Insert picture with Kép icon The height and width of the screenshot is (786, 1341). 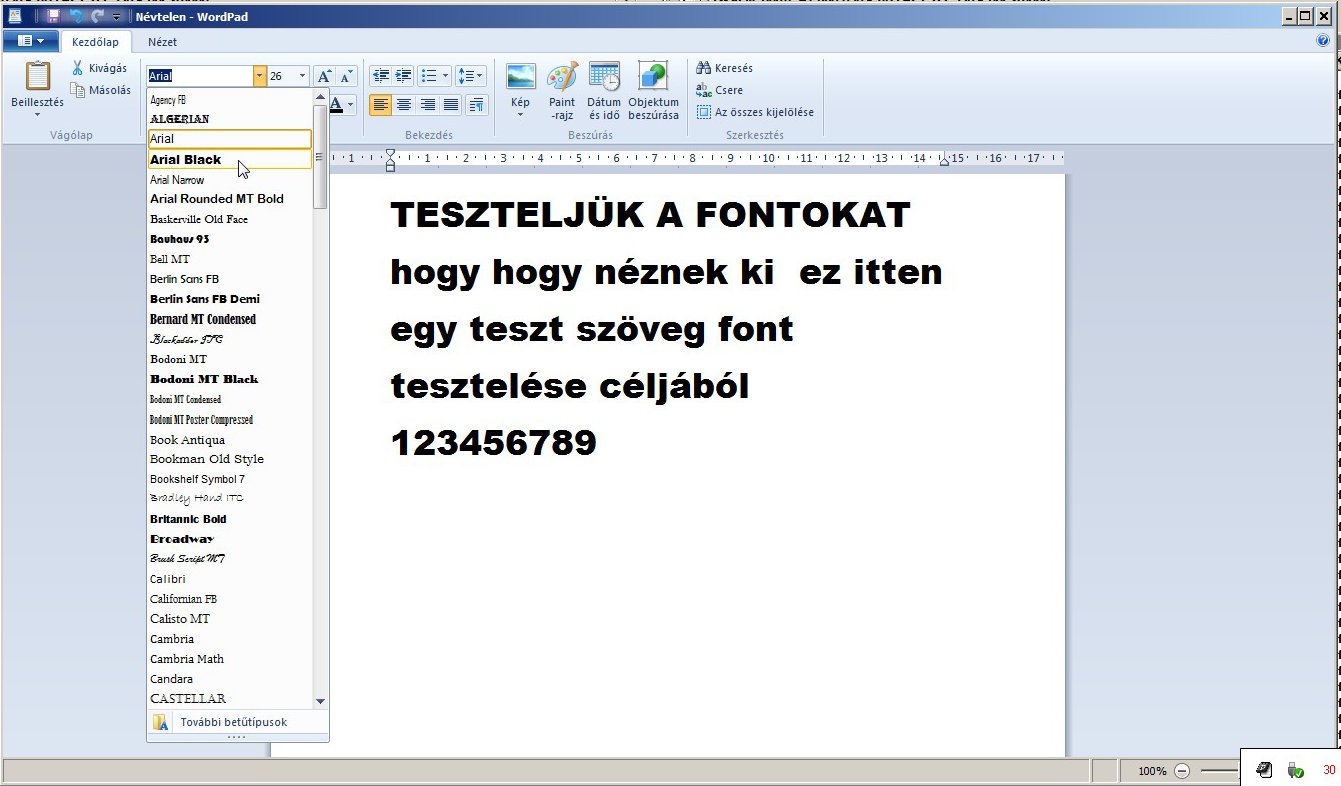point(520,77)
